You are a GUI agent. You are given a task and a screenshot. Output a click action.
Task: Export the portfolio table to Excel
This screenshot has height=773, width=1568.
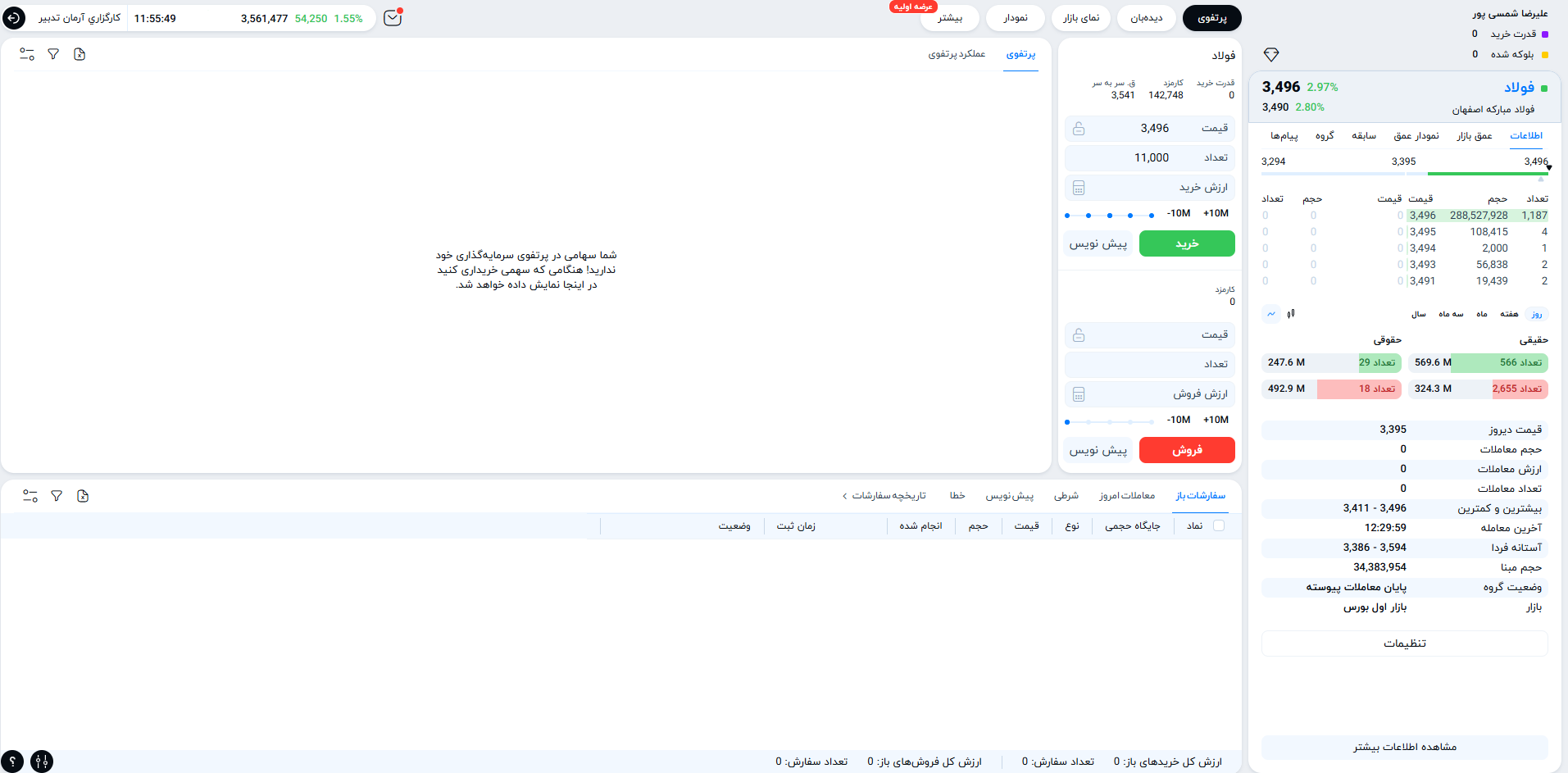coord(80,53)
